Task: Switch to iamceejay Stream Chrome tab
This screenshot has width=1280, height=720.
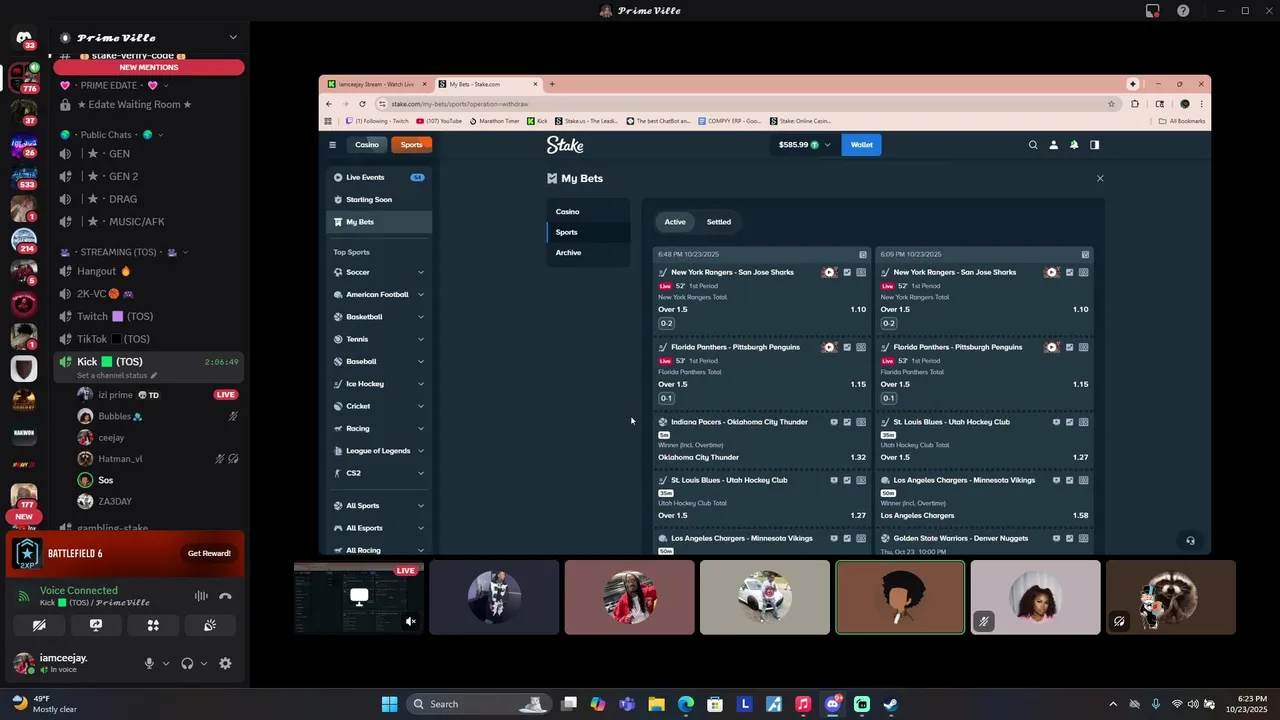Action: (376, 84)
